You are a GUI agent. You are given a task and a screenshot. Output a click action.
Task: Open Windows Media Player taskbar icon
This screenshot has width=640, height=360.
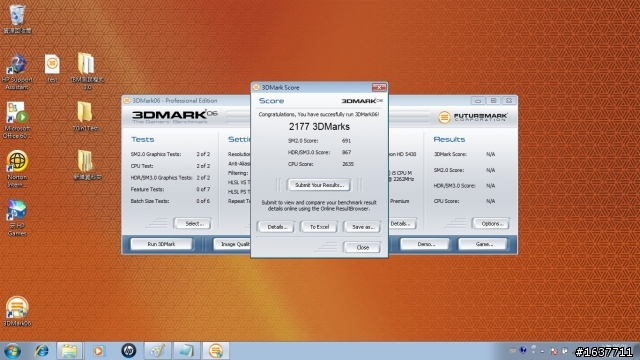point(98,351)
